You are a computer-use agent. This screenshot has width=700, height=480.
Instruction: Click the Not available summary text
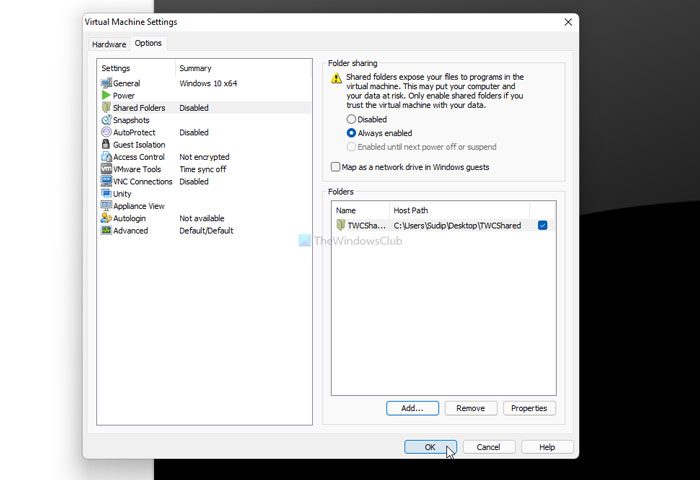[202, 218]
